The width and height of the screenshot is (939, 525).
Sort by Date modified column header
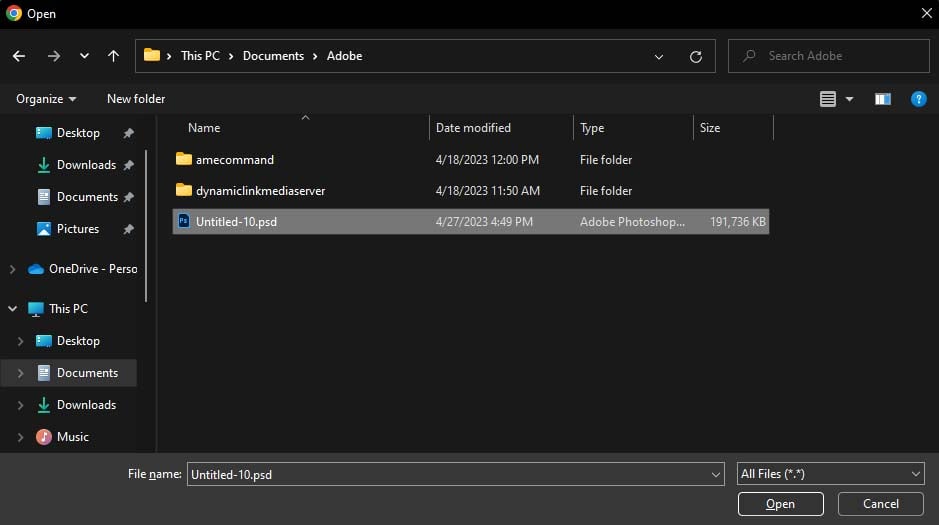(x=473, y=128)
